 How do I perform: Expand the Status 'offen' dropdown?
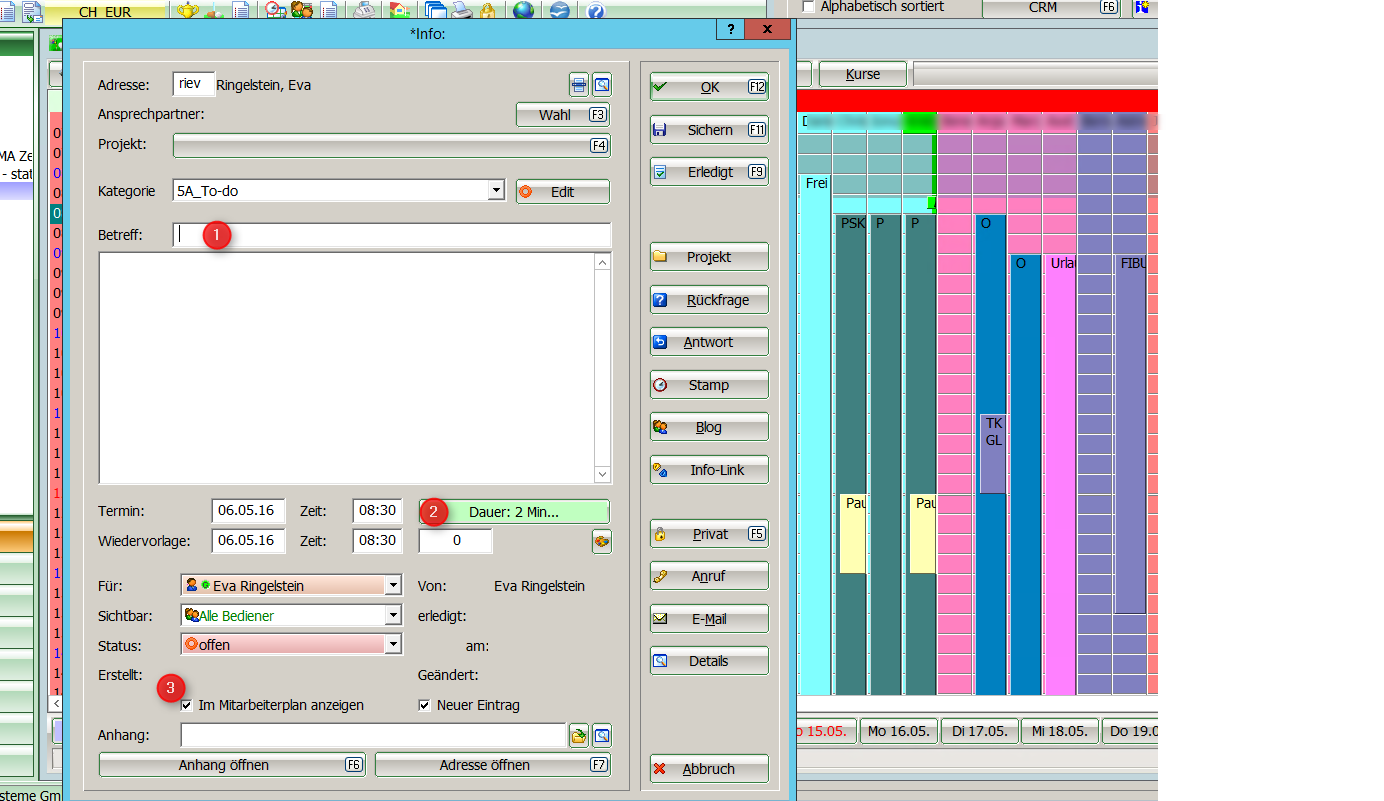pos(393,645)
